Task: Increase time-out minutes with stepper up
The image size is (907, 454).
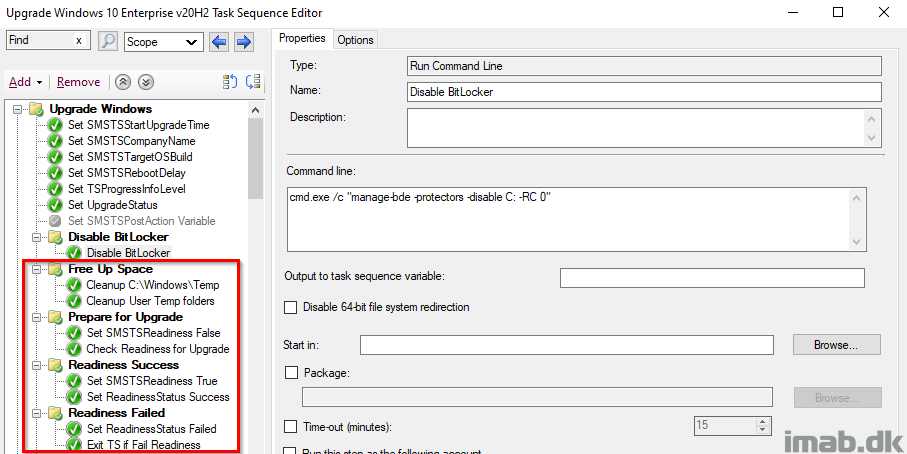Action: pyautogui.click(x=764, y=422)
